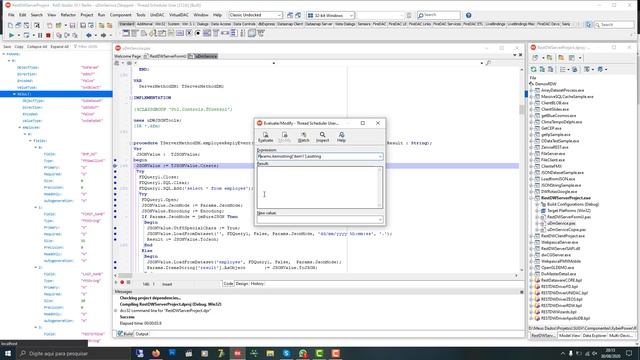
Task: Click the Help icon in the Evaluate/Modify dialog
Action: click(341, 135)
